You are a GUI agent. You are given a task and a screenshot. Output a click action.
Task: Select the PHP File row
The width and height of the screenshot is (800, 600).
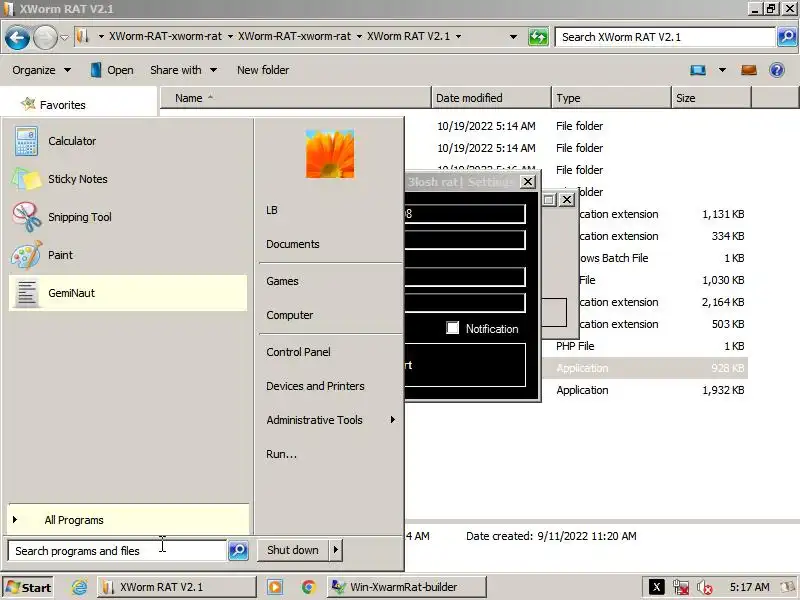click(x=644, y=346)
